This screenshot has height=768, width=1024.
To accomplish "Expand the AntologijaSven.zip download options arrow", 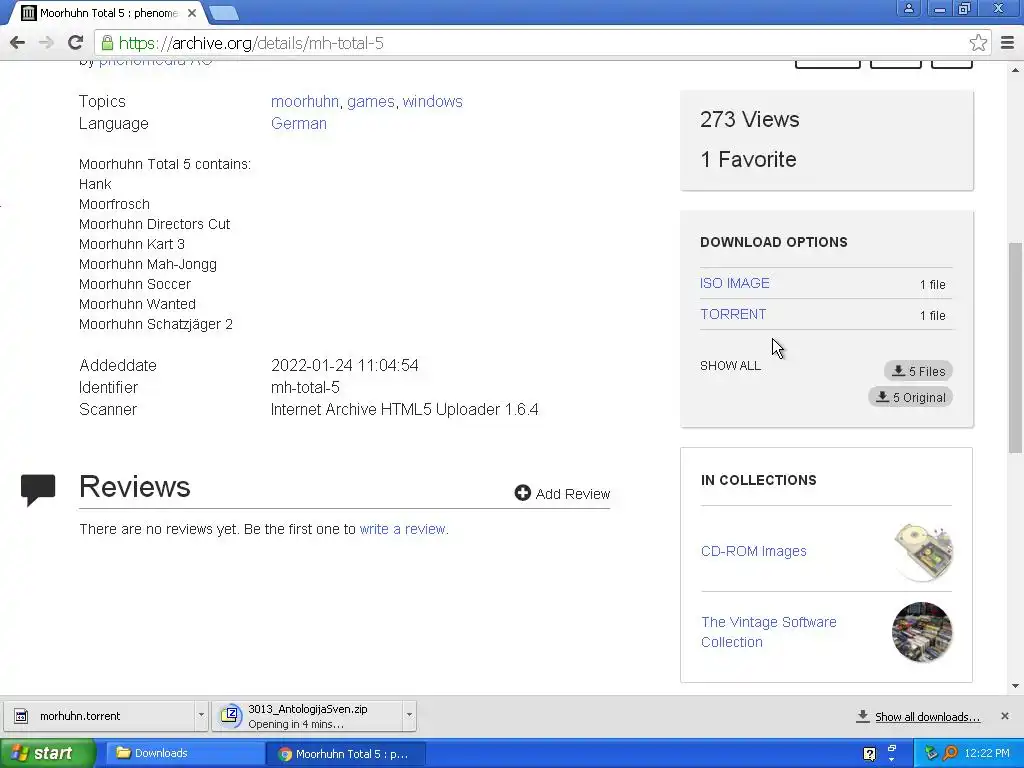I will pyautogui.click(x=409, y=715).
